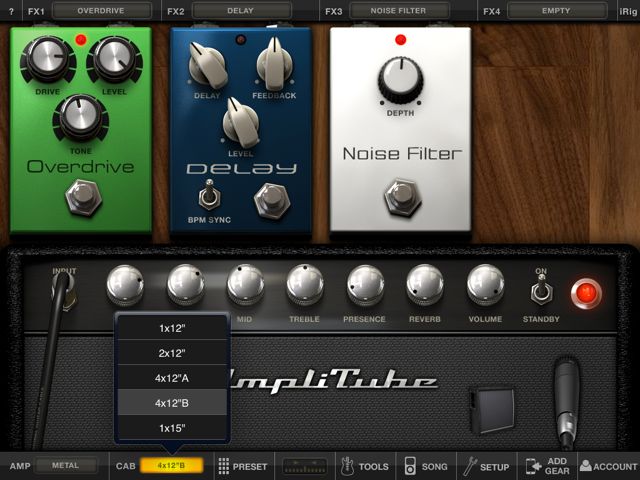Flip the BPM Sync toggle switch
The height and width of the screenshot is (480, 640).
(209, 196)
